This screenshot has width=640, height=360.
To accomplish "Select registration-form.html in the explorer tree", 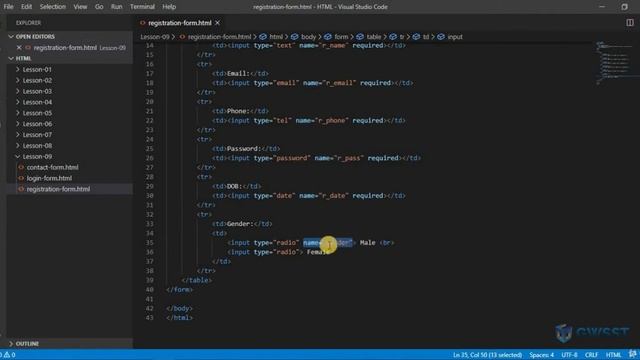I will 58,189.
